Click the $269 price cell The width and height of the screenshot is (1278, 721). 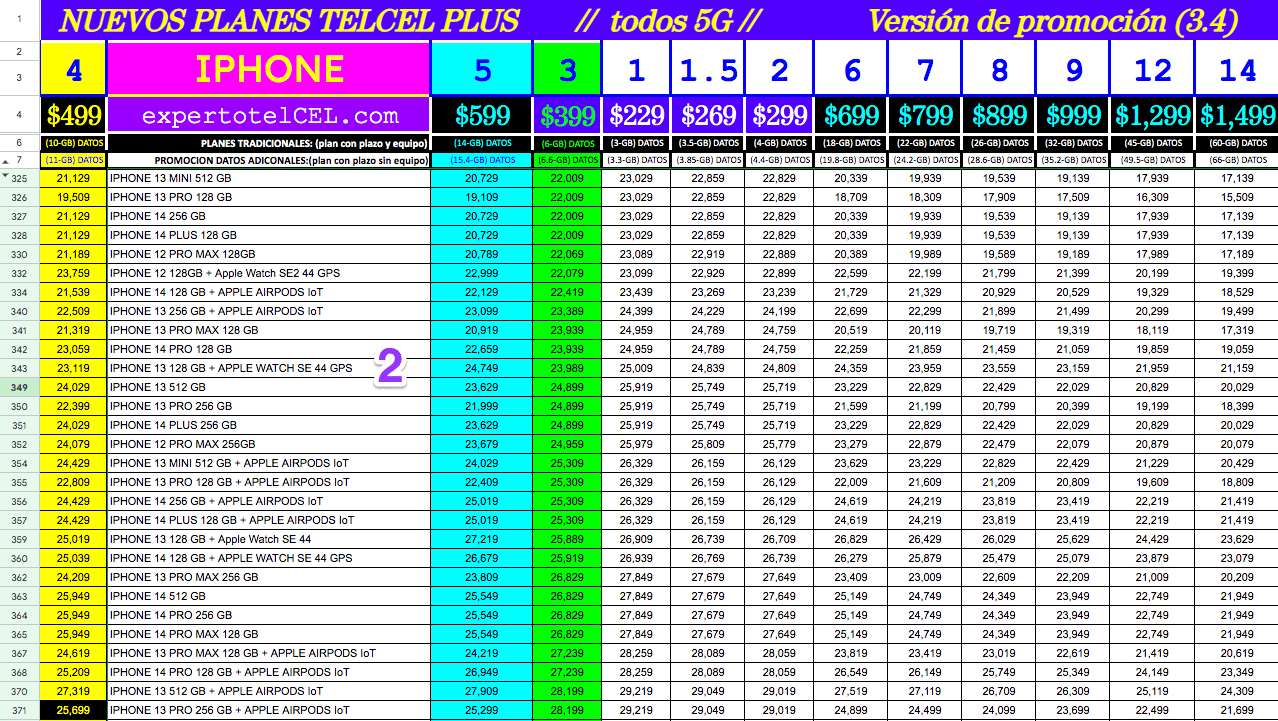click(708, 116)
